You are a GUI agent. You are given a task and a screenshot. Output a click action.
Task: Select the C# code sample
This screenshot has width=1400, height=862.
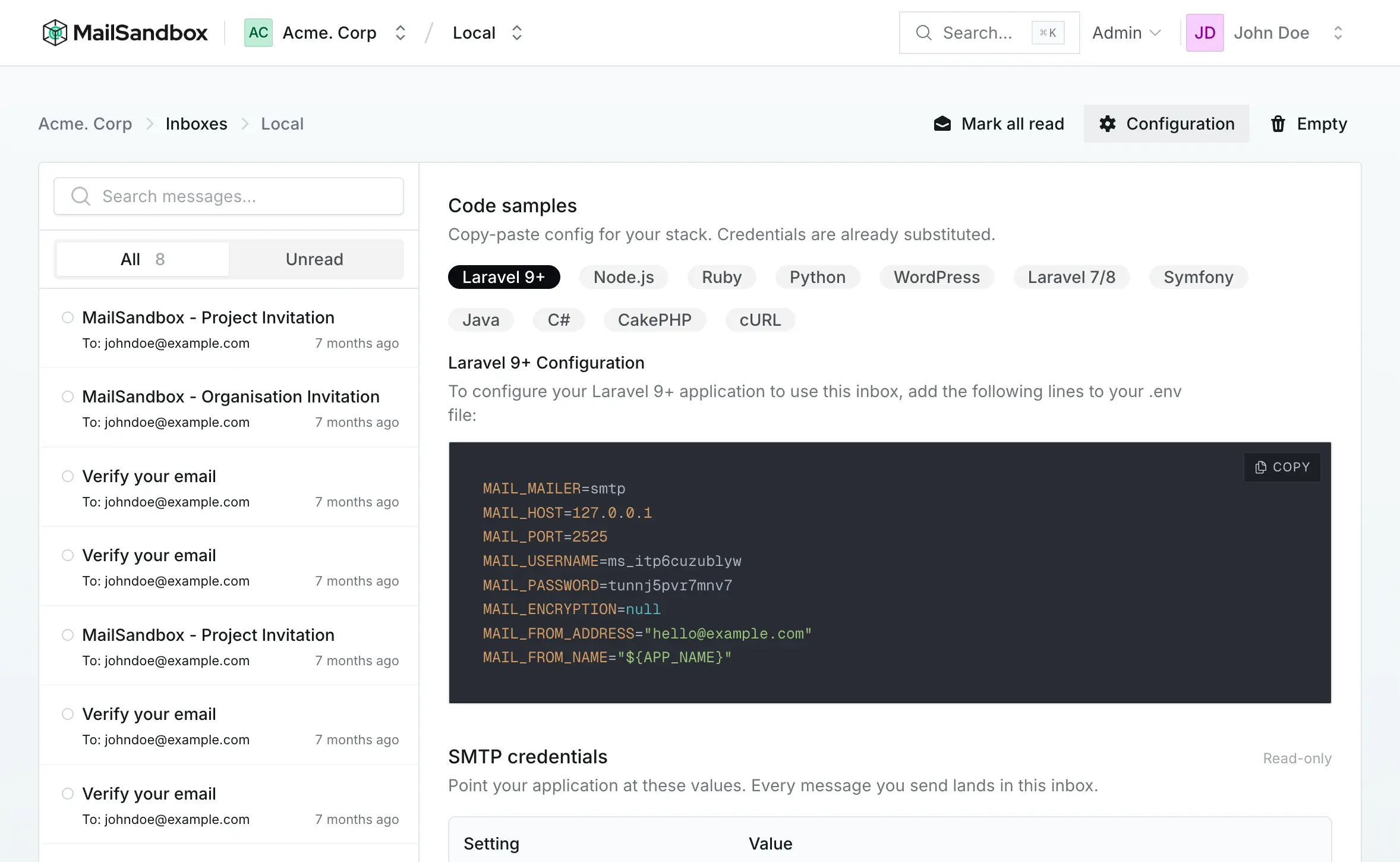[559, 320]
